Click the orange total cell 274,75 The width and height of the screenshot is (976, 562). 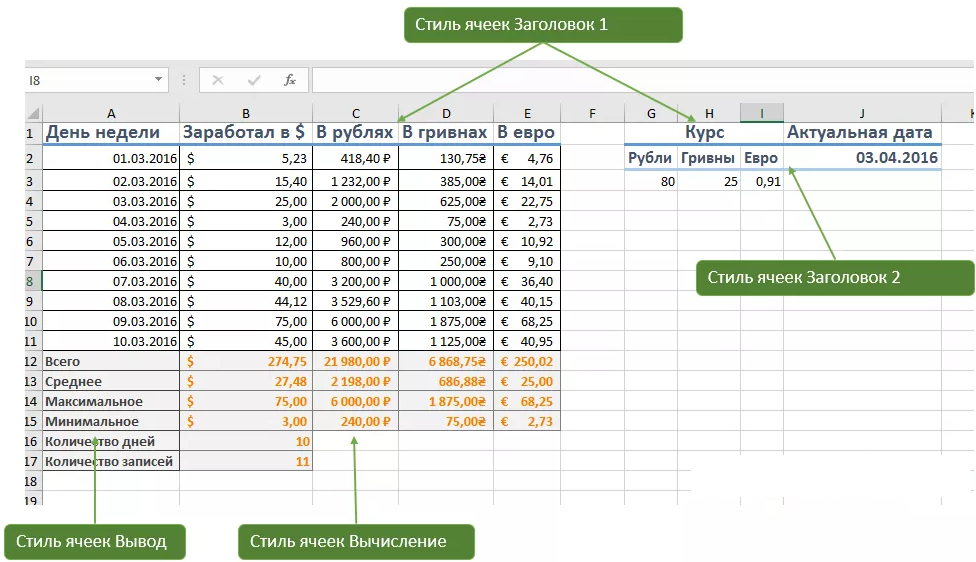click(x=246, y=362)
